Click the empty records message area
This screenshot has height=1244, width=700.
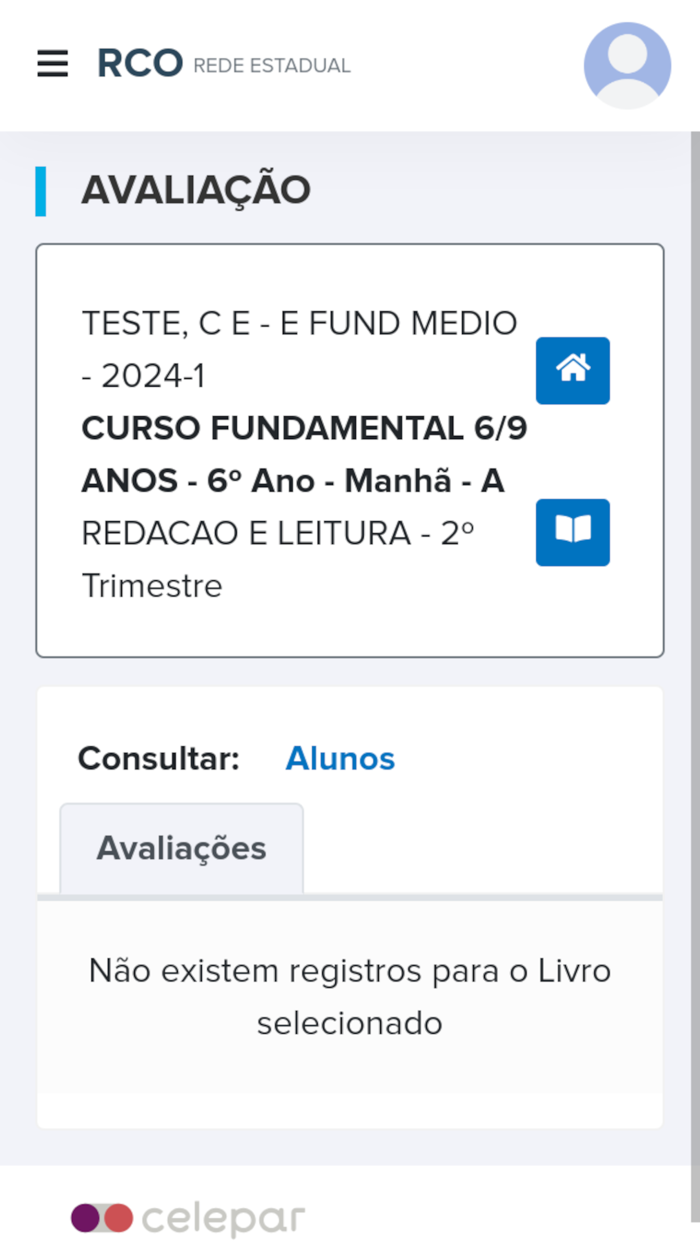point(350,996)
